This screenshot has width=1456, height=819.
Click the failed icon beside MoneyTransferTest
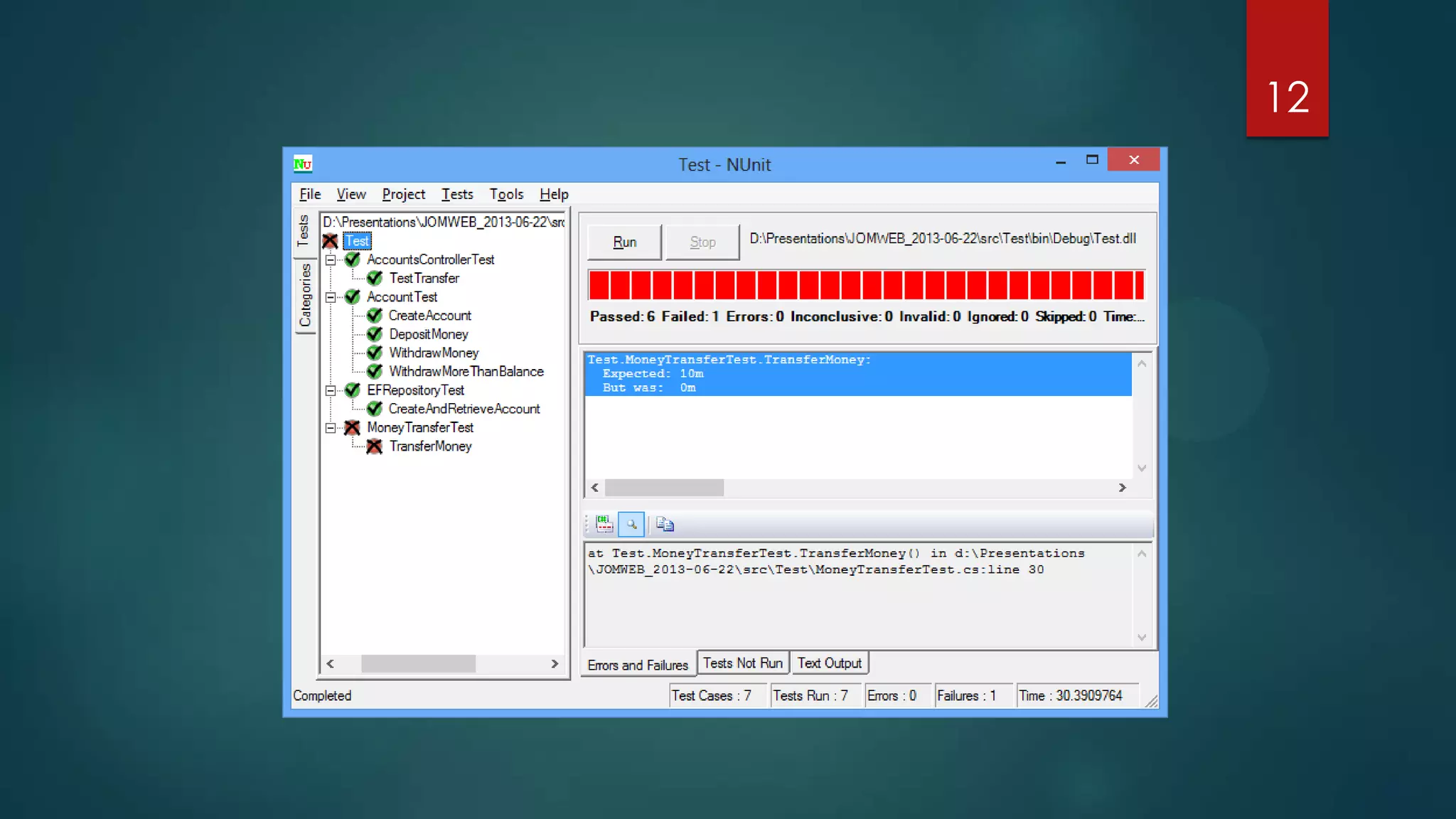353,427
